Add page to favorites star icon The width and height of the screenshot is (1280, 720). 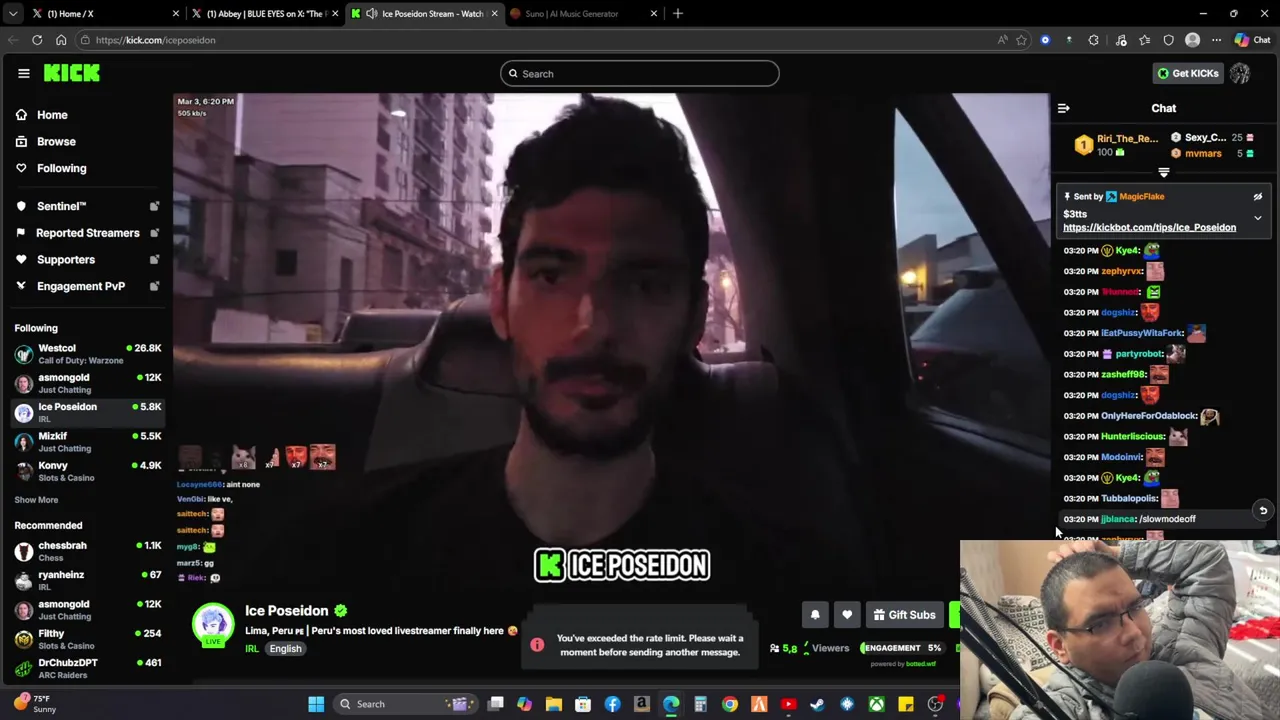(1021, 41)
